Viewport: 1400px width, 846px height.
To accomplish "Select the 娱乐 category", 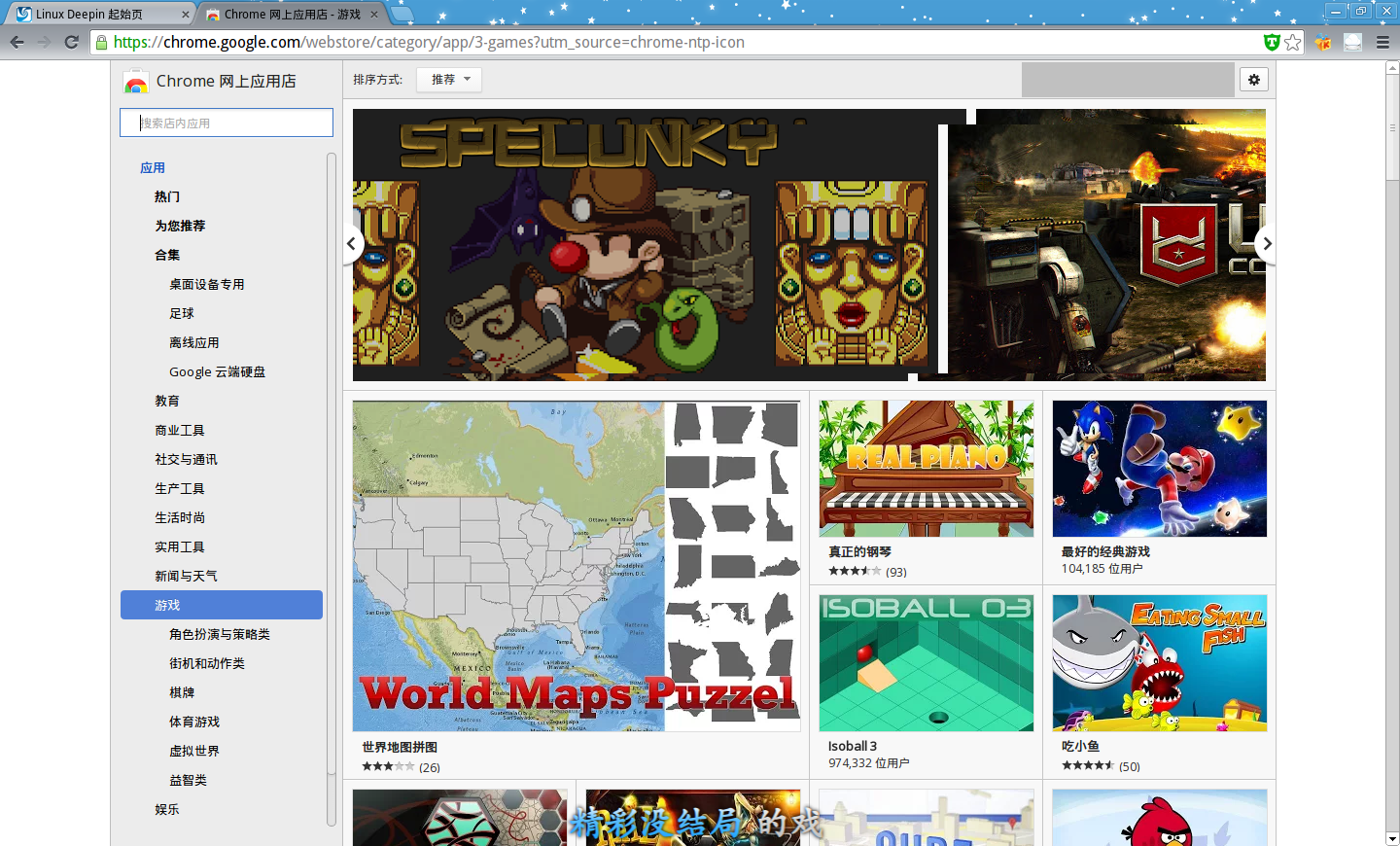I will (167, 809).
